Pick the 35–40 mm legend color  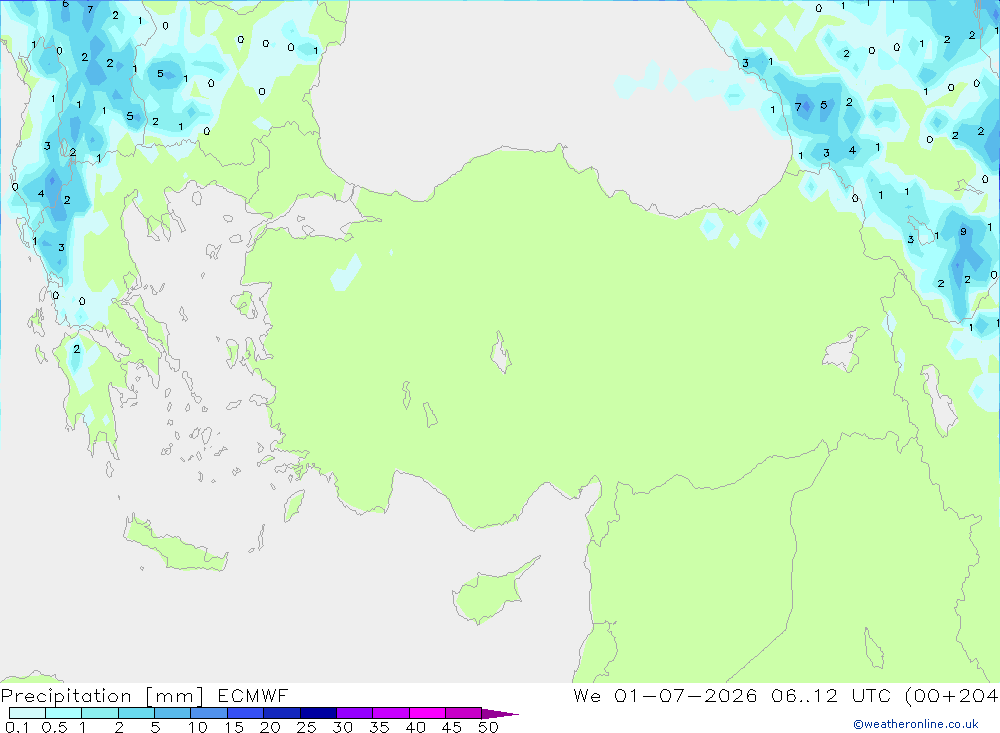pos(390,713)
